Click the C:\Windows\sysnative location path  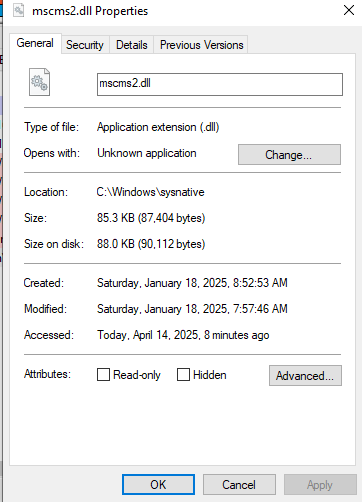150,192
